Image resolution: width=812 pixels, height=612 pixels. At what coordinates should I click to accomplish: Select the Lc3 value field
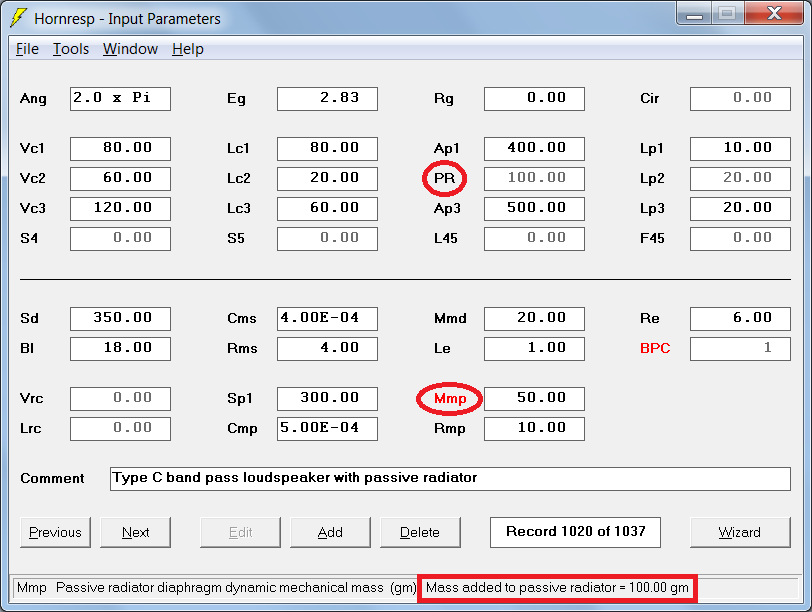(x=327, y=209)
